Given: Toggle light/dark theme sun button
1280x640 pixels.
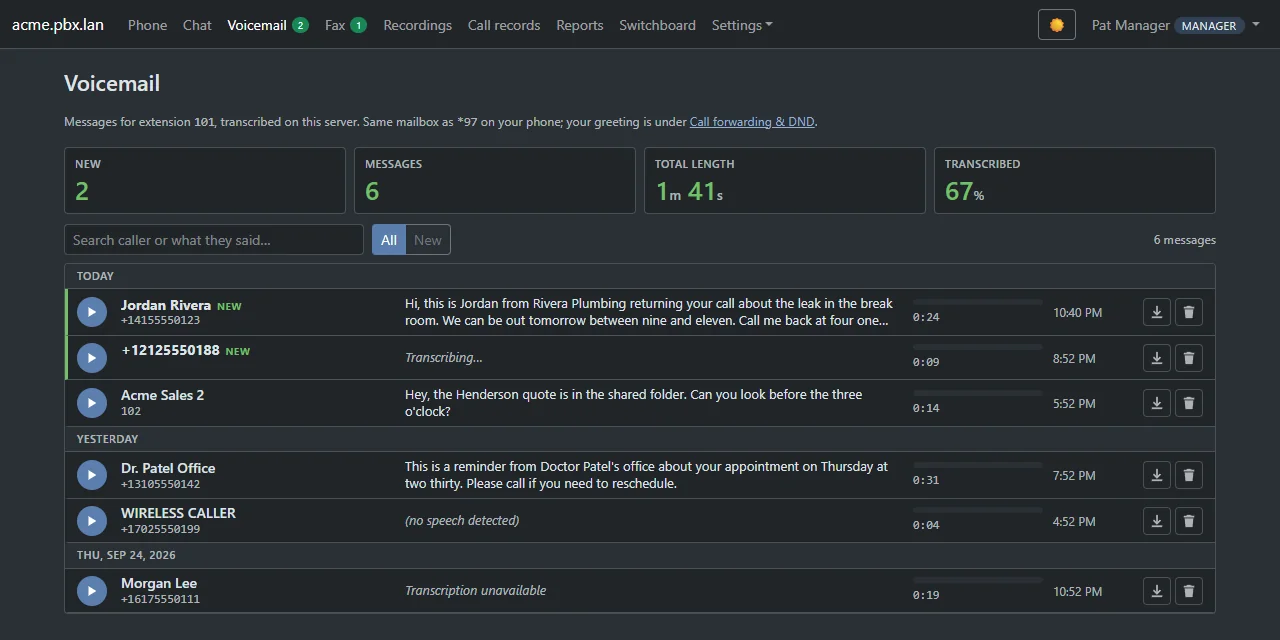Looking at the screenshot, I should [1057, 25].
